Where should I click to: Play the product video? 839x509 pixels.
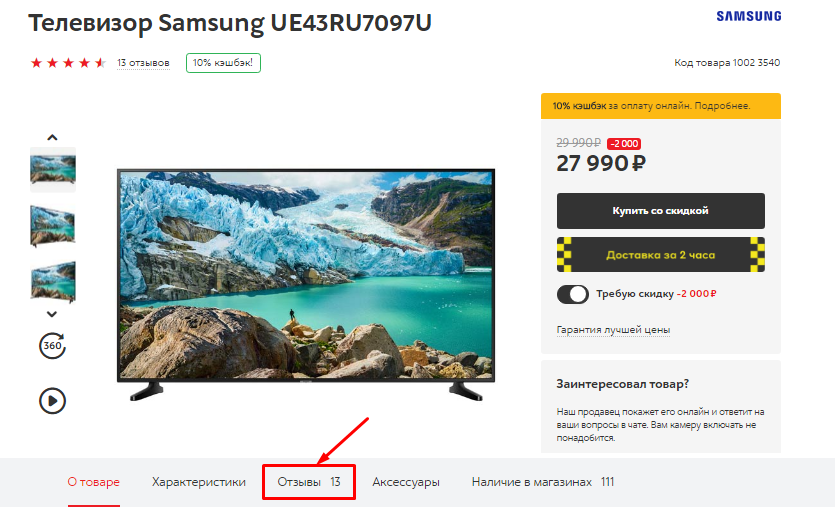(x=52, y=401)
